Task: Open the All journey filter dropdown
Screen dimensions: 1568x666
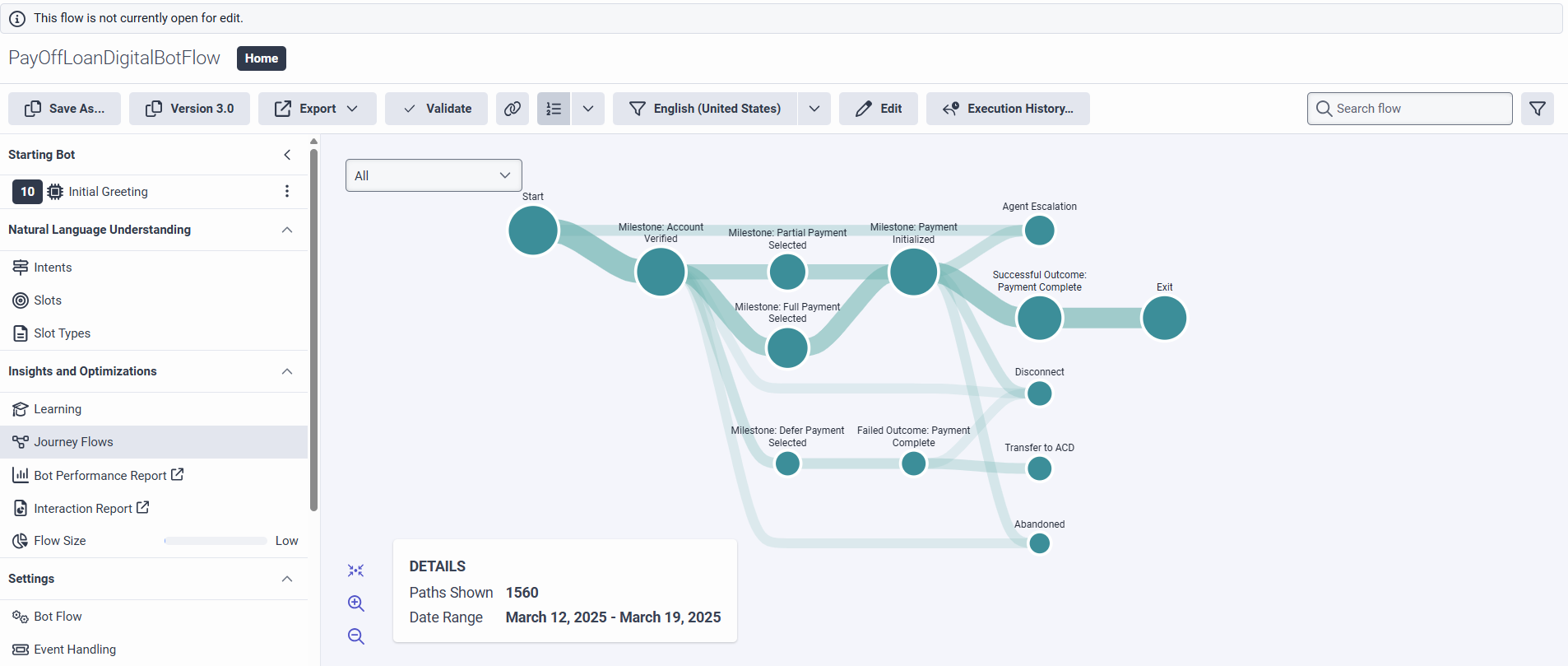Action: click(434, 175)
